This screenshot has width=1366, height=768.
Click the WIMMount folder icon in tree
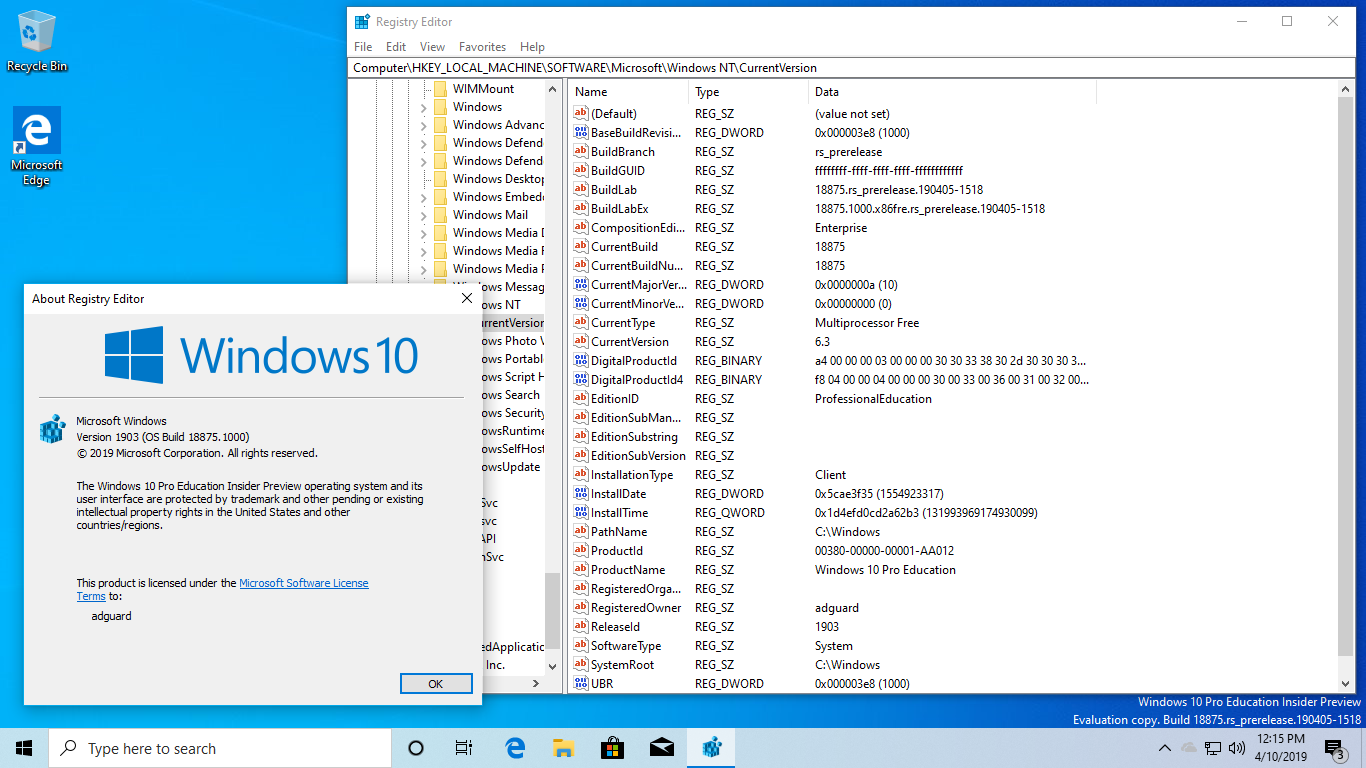440,89
